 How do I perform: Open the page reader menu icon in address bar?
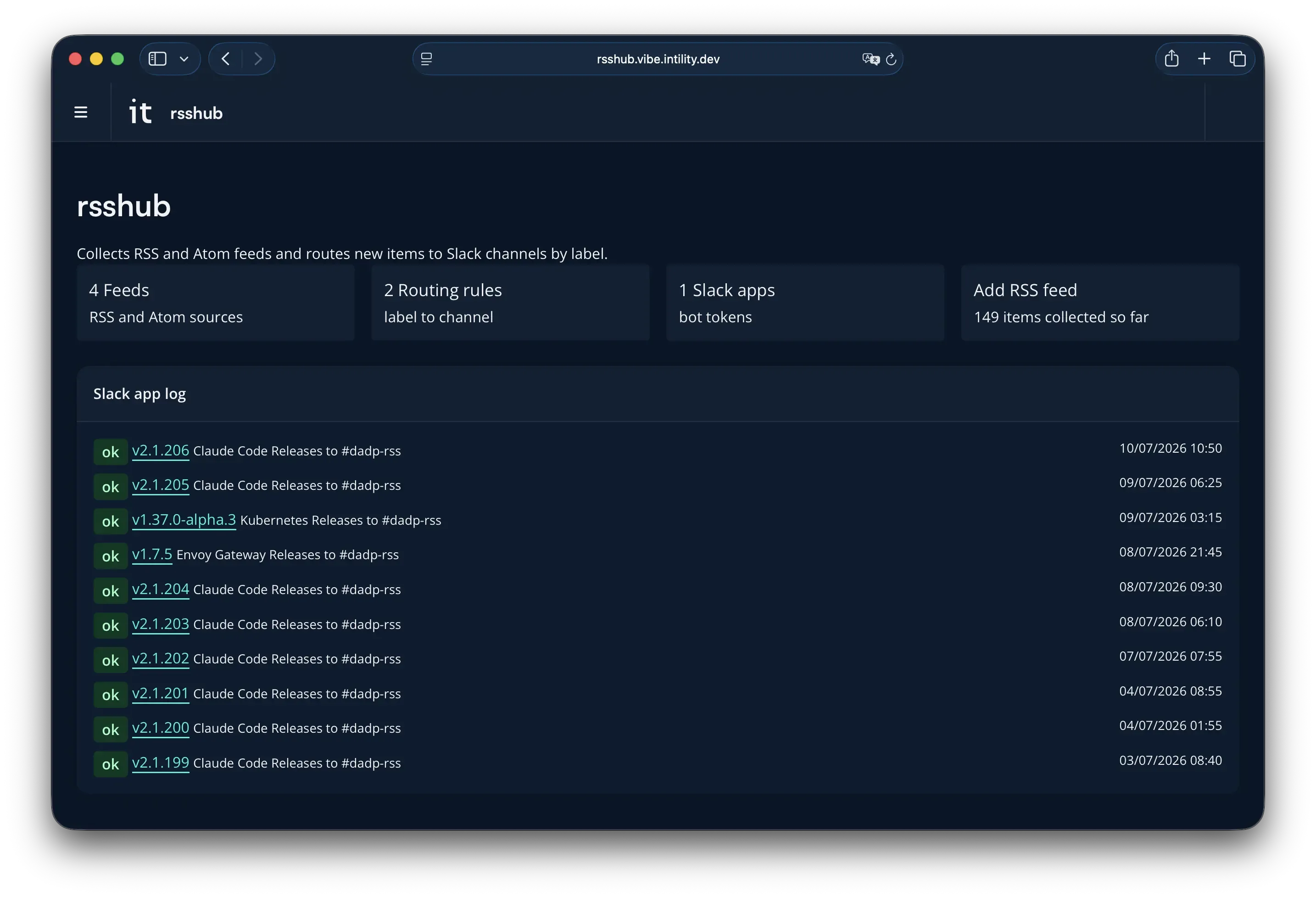(426, 59)
